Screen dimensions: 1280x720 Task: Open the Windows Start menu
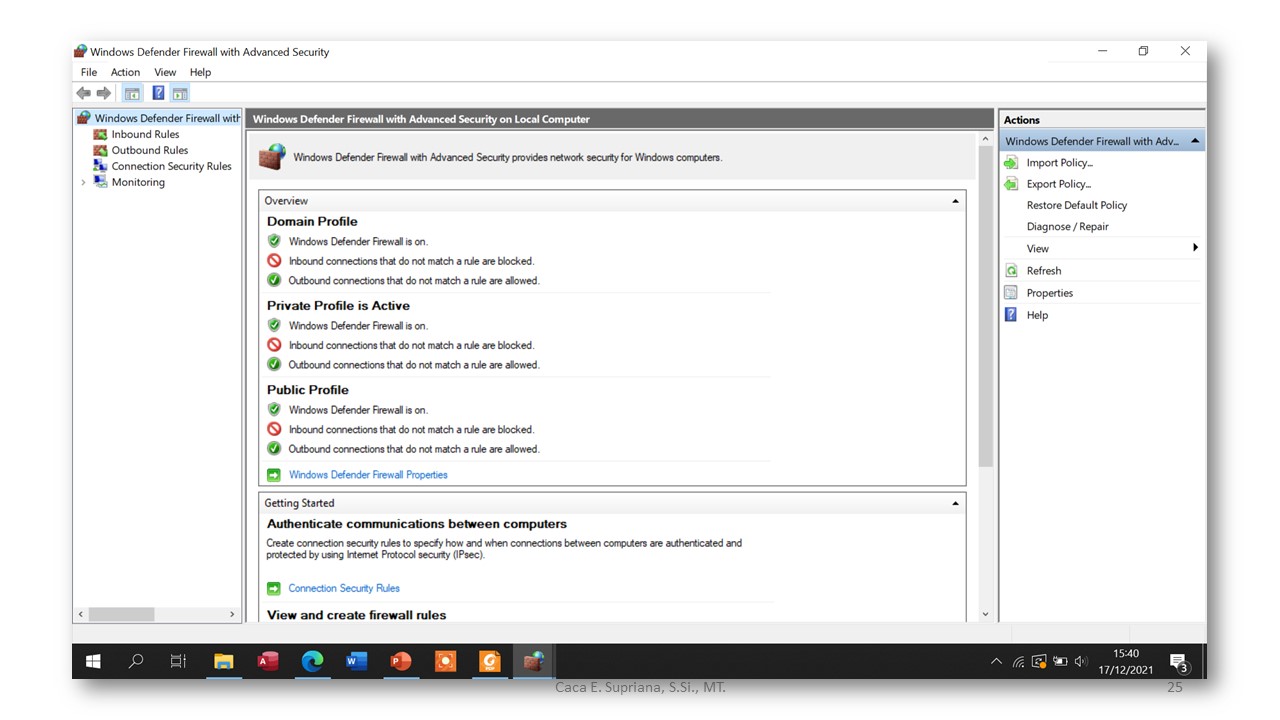pos(93,661)
